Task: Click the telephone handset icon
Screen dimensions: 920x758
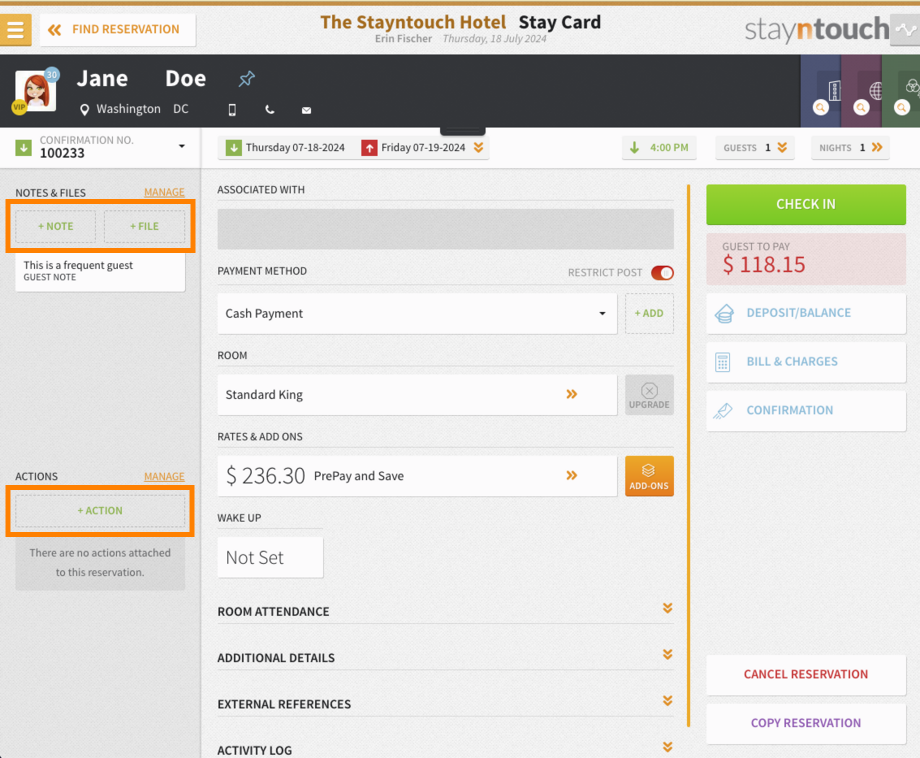Action: coord(269,110)
